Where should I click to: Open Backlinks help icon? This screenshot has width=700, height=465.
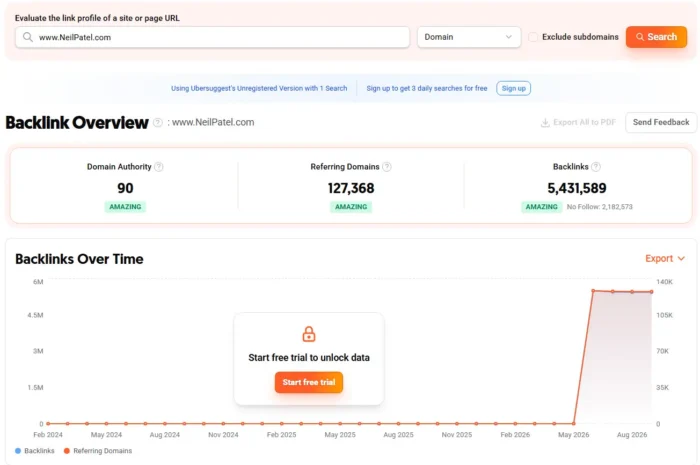596,167
